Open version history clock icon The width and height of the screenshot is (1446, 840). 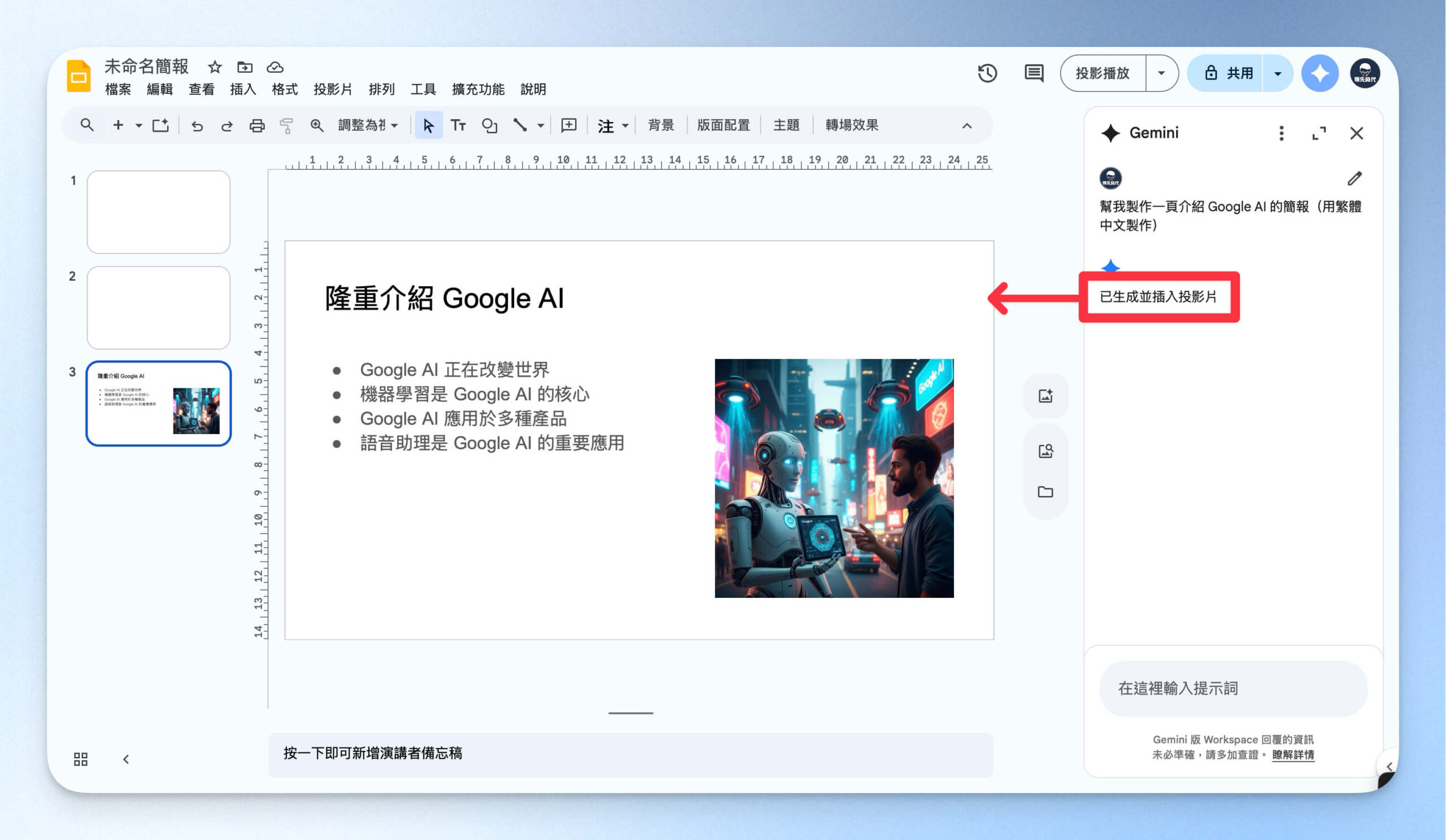pyautogui.click(x=987, y=73)
